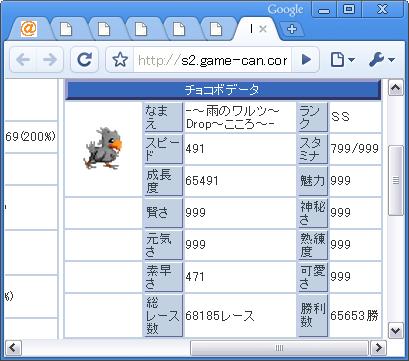Open the page menu dropdown
The image size is (409, 361).
(342, 60)
